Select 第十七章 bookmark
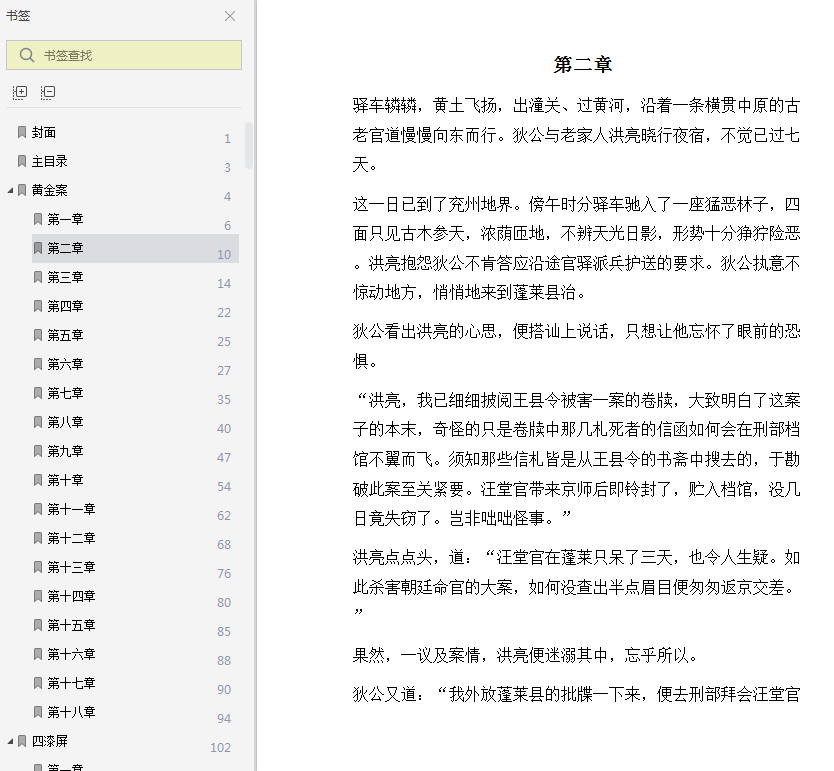Viewport: 834px width, 771px height. pyautogui.click(x=71, y=683)
